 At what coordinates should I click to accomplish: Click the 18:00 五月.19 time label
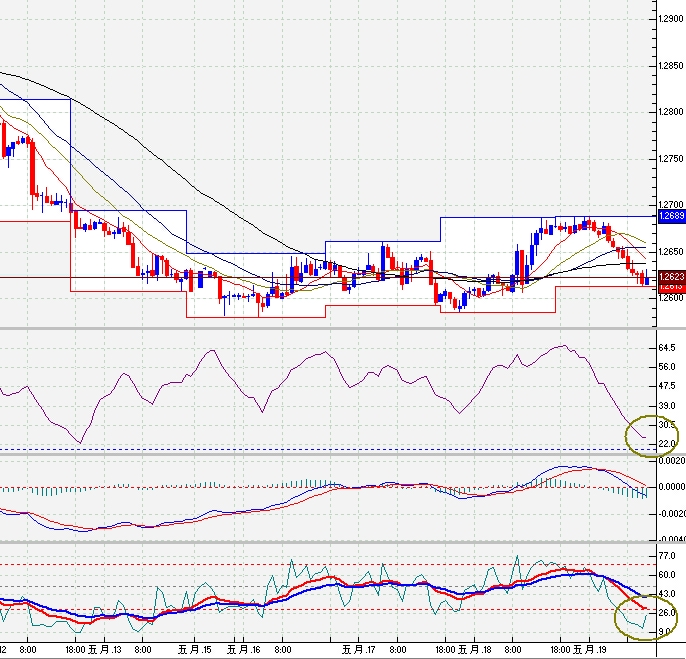[578, 649]
